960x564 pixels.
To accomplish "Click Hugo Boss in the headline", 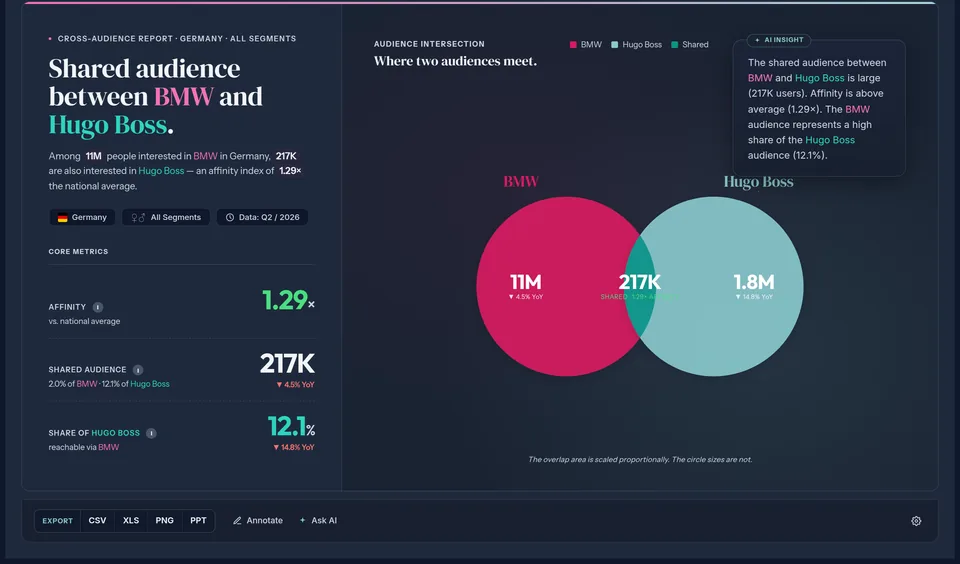I will (108, 125).
